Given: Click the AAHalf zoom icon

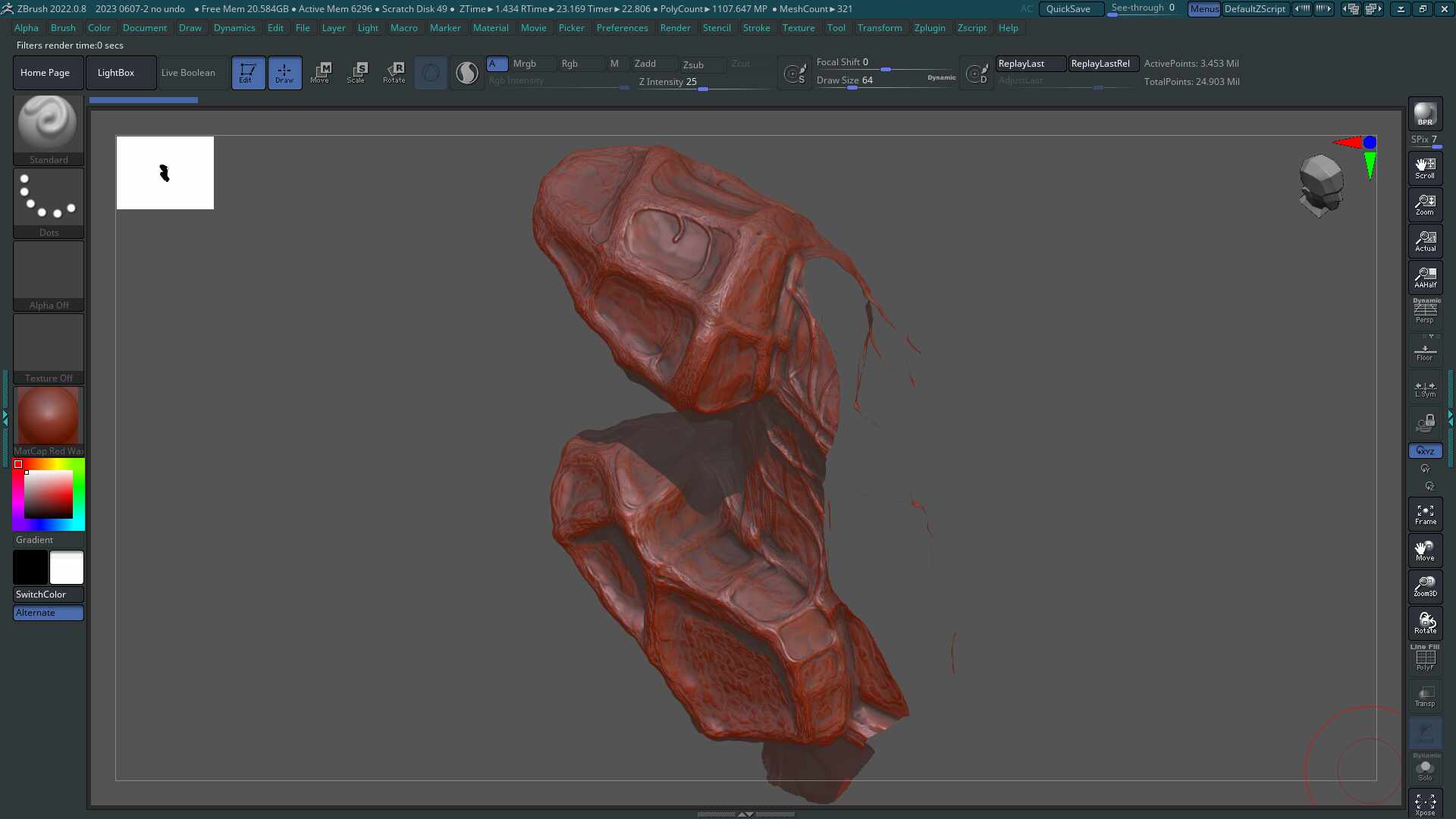Looking at the screenshot, I should [1425, 278].
